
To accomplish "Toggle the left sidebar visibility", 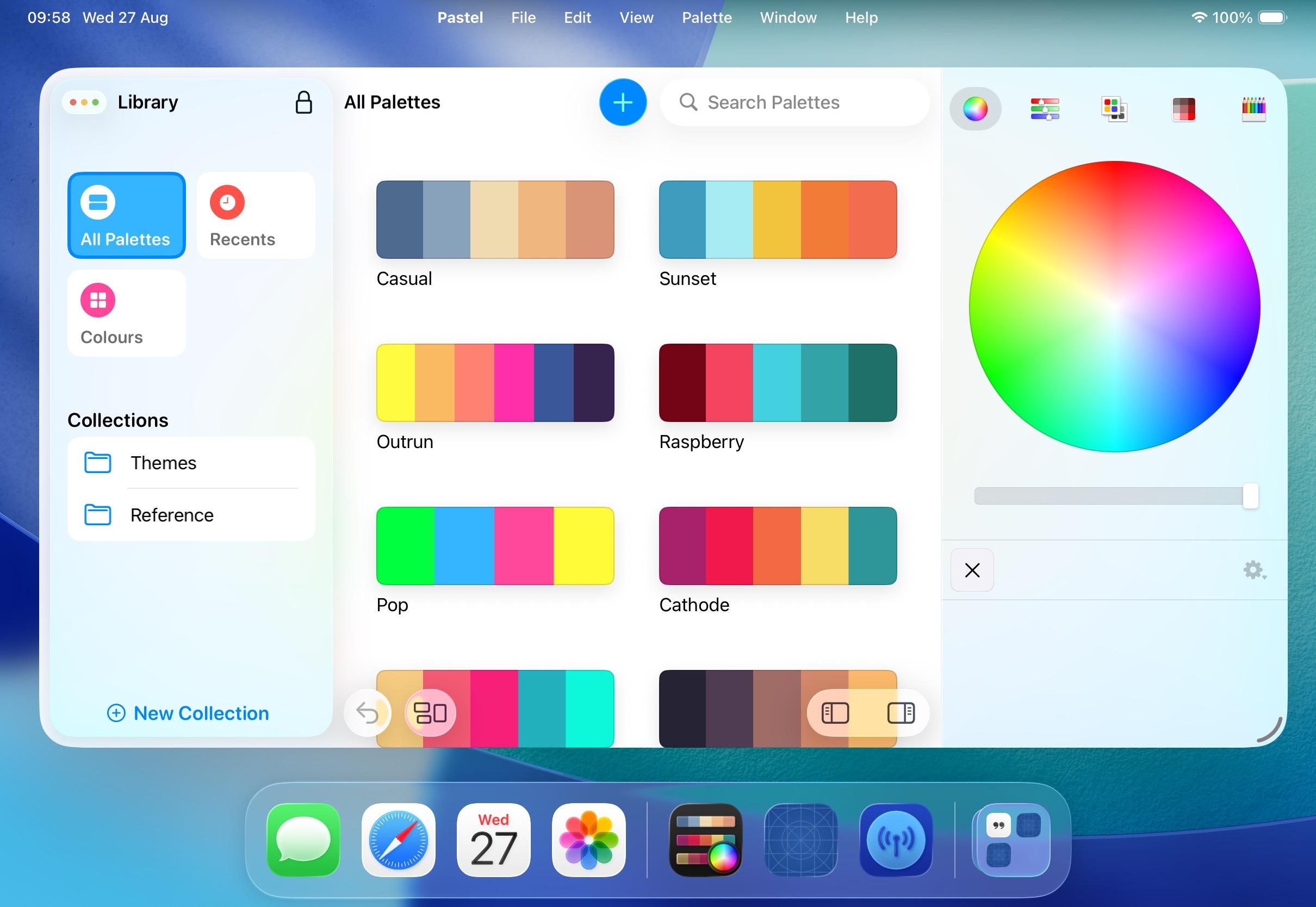I will click(835, 713).
